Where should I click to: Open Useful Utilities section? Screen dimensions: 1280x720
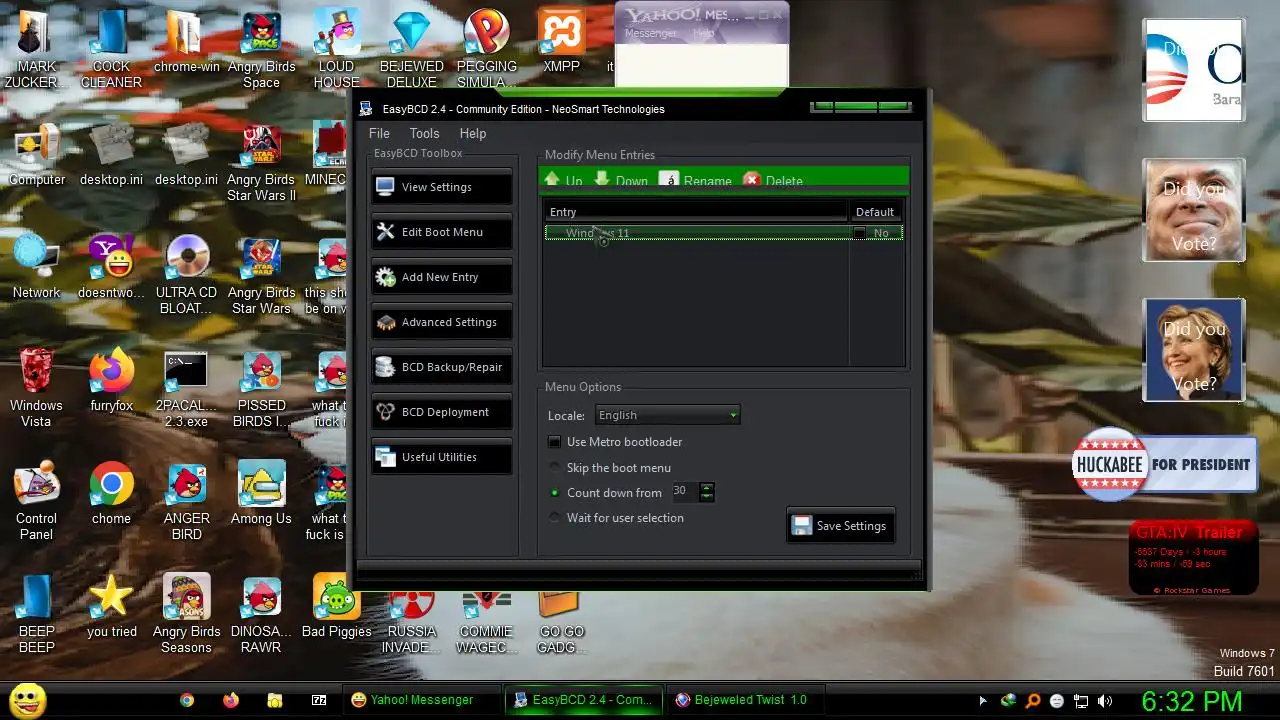click(x=442, y=457)
